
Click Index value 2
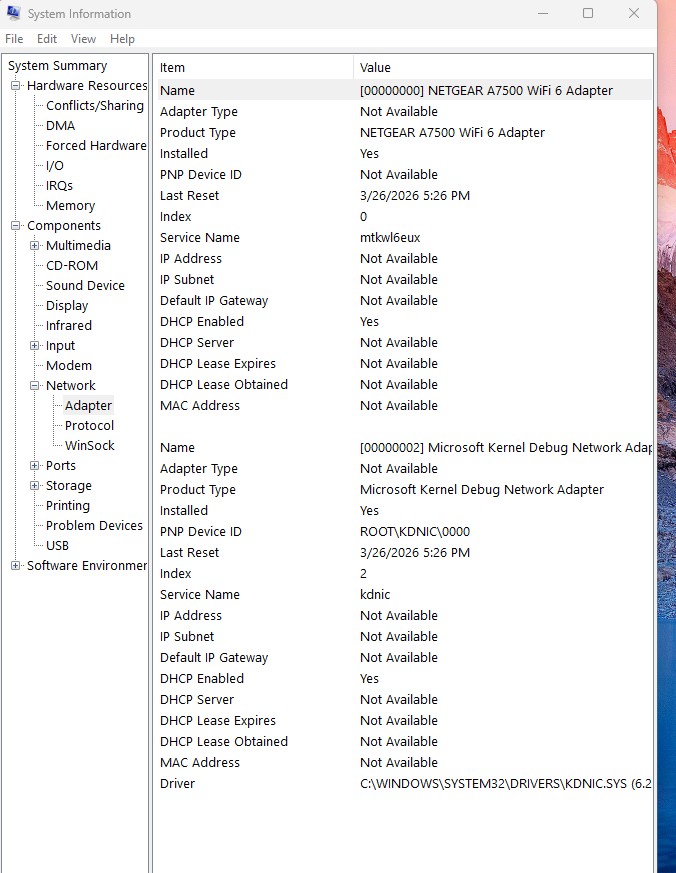pos(363,573)
